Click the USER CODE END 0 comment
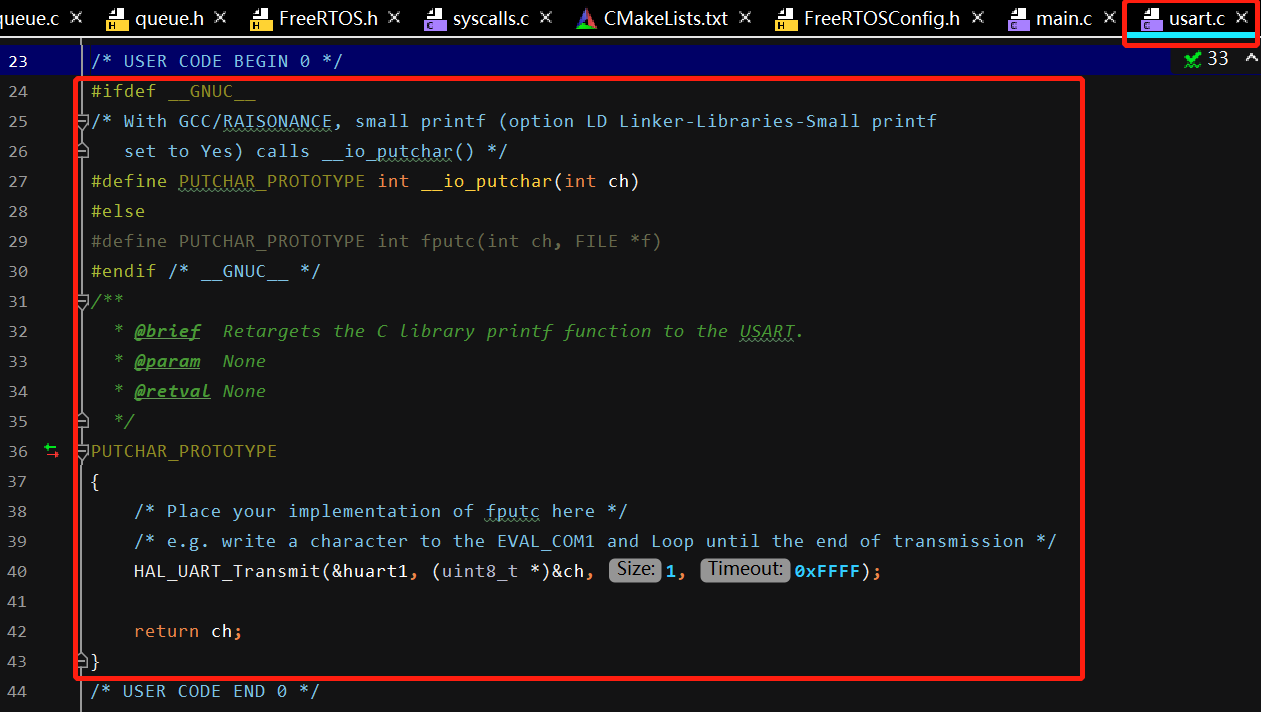The image size is (1261, 712). pyautogui.click(x=205, y=691)
